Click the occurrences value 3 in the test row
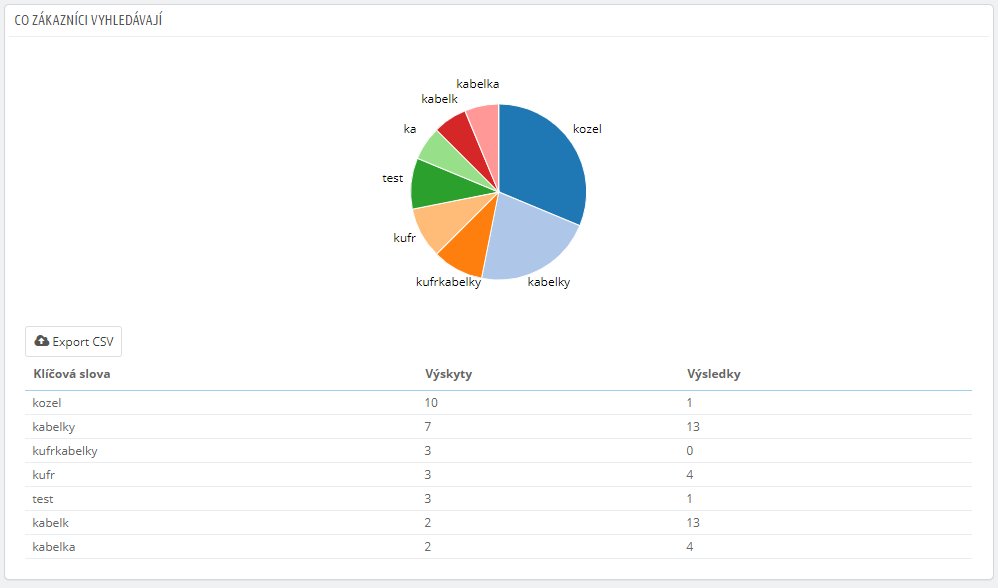The width and height of the screenshot is (998, 588). tap(428, 499)
